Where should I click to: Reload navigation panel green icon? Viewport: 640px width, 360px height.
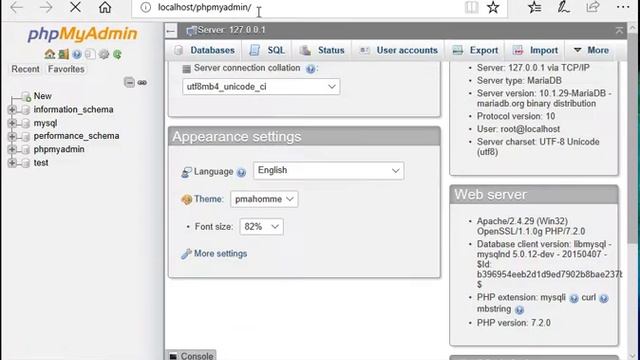[x=117, y=54]
